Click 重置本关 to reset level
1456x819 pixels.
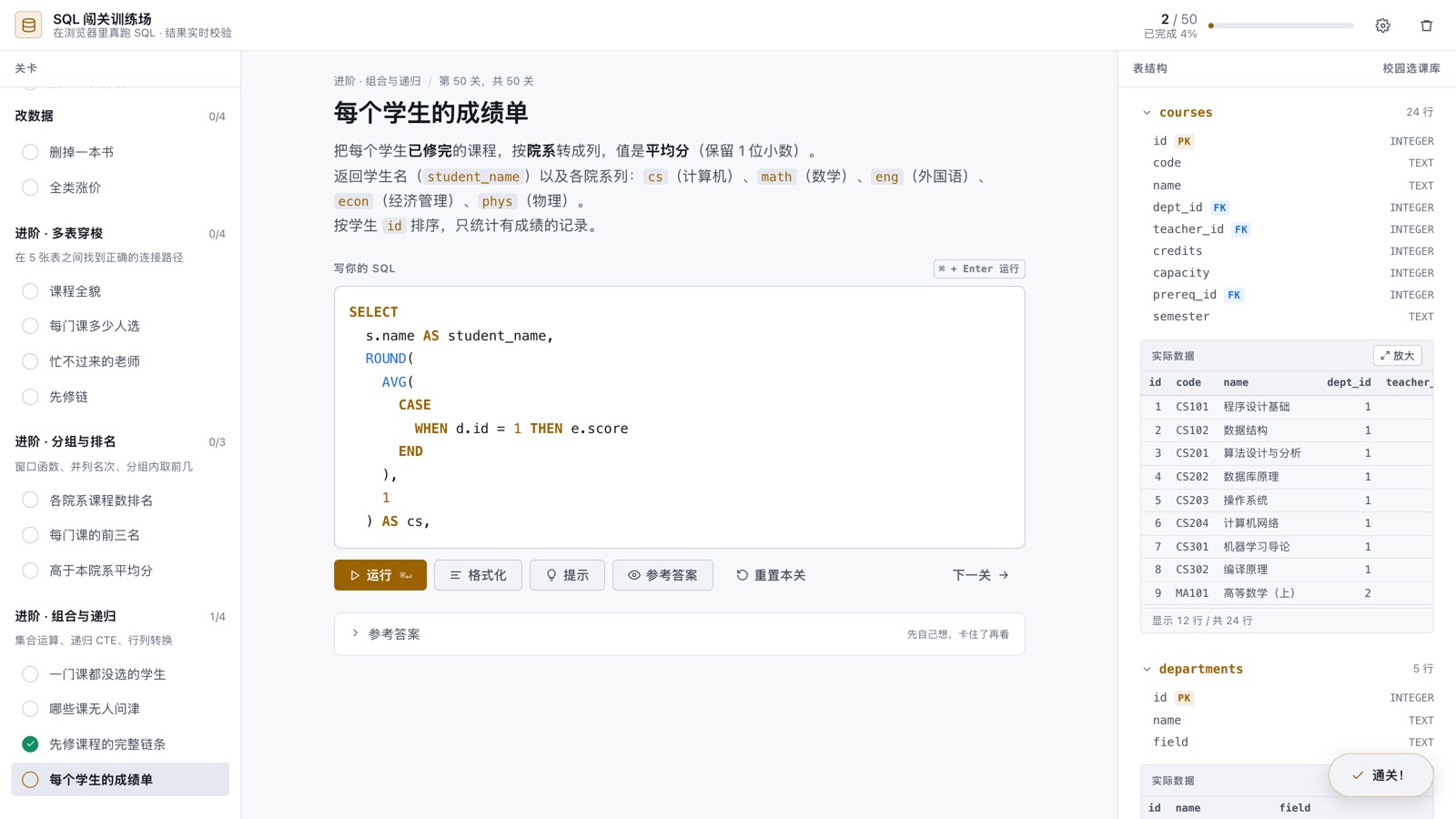point(771,575)
